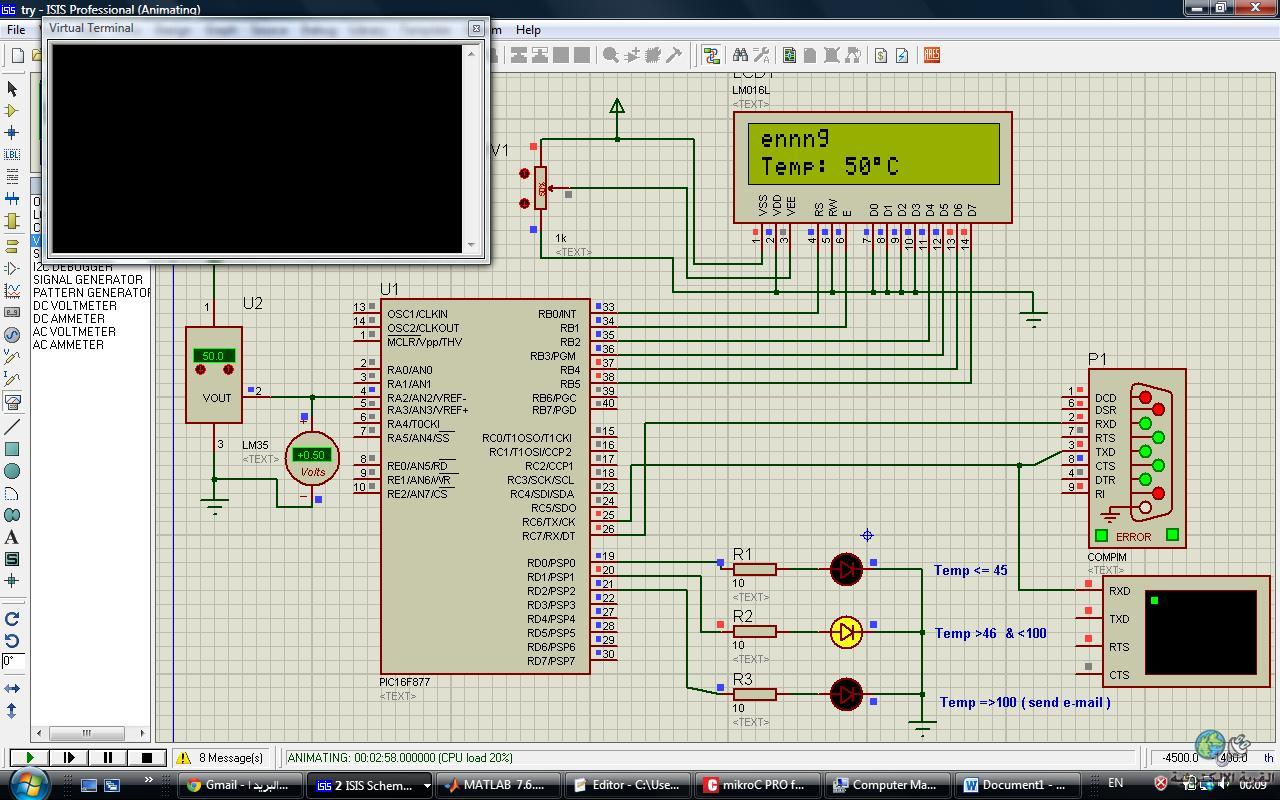Screen dimensions: 1280x800
Task: Select the 2D Box graphics tool
Action: [x=12, y=449]
